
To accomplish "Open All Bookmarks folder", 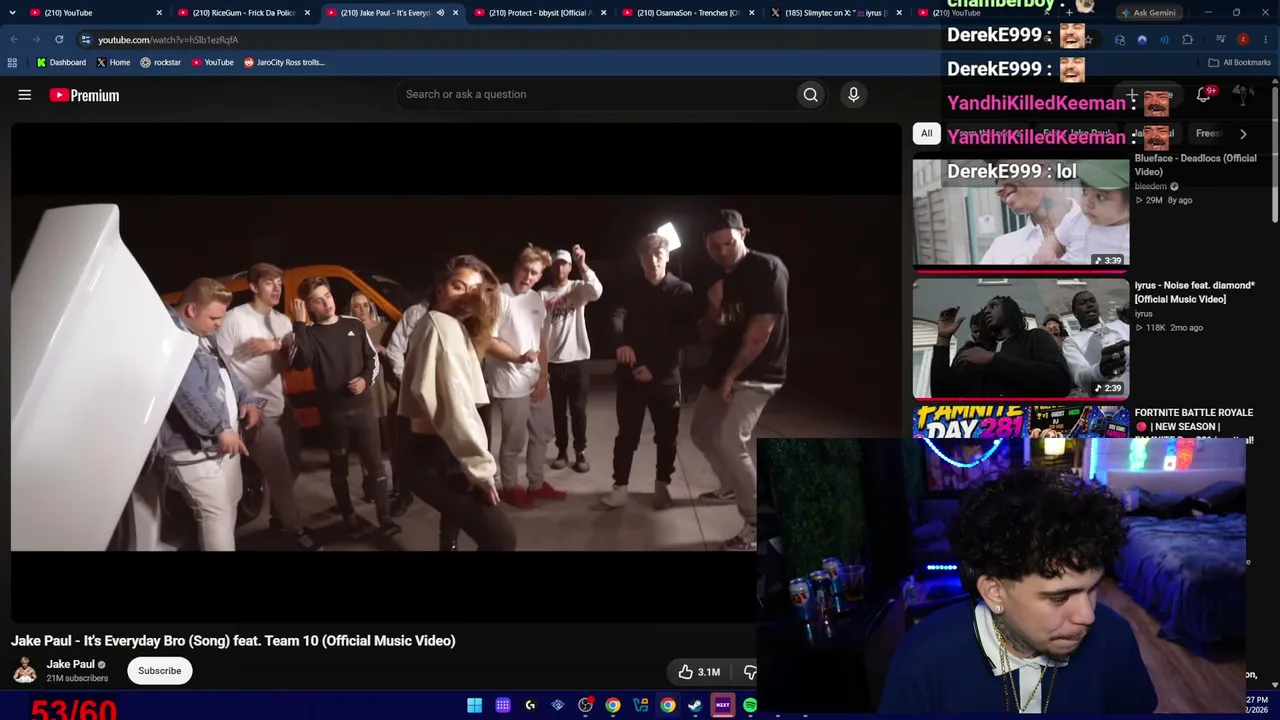I will pyautogui.click(x=1239, y=62).
